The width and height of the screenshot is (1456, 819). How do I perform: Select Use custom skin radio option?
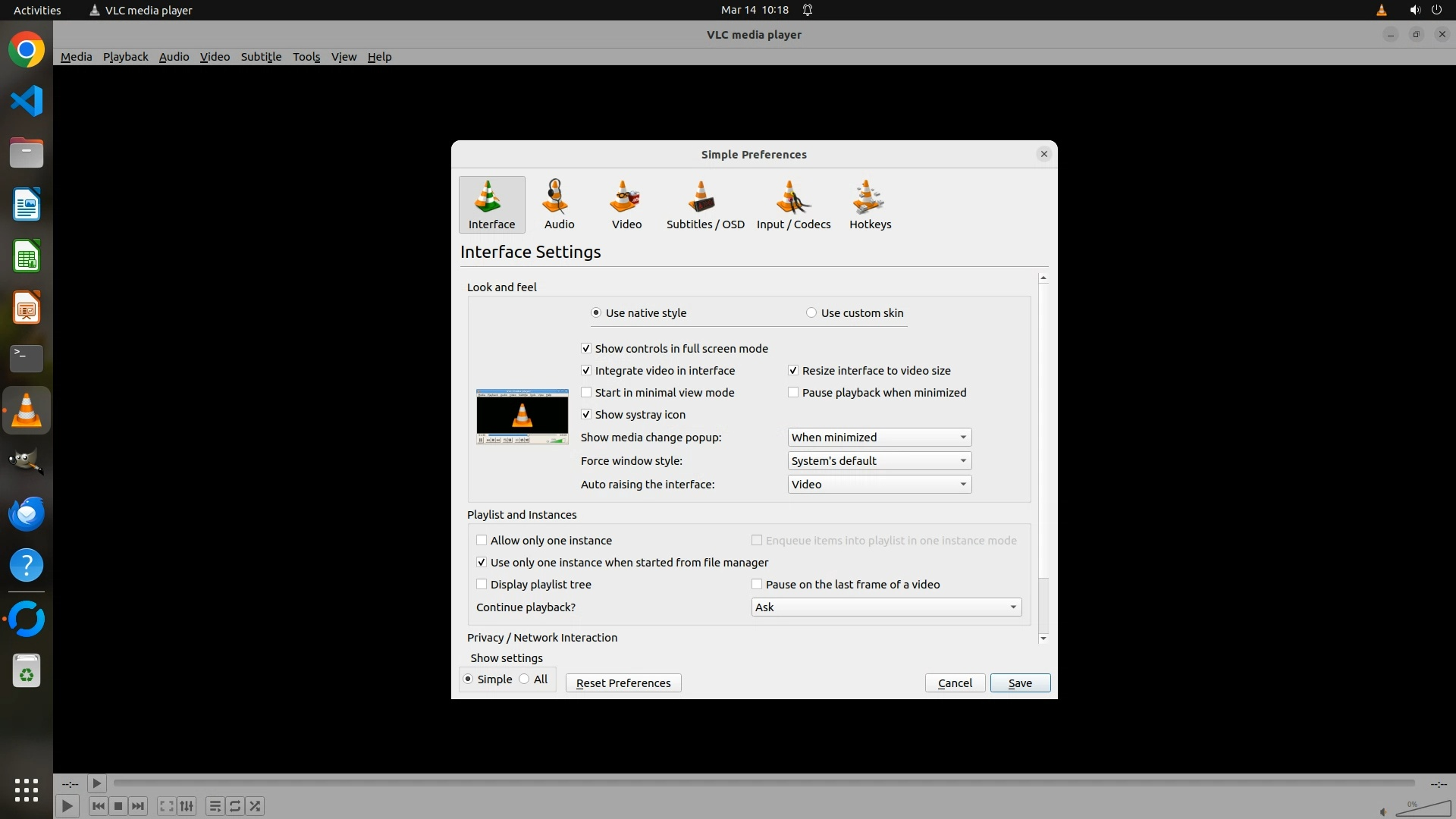(811, 313)
